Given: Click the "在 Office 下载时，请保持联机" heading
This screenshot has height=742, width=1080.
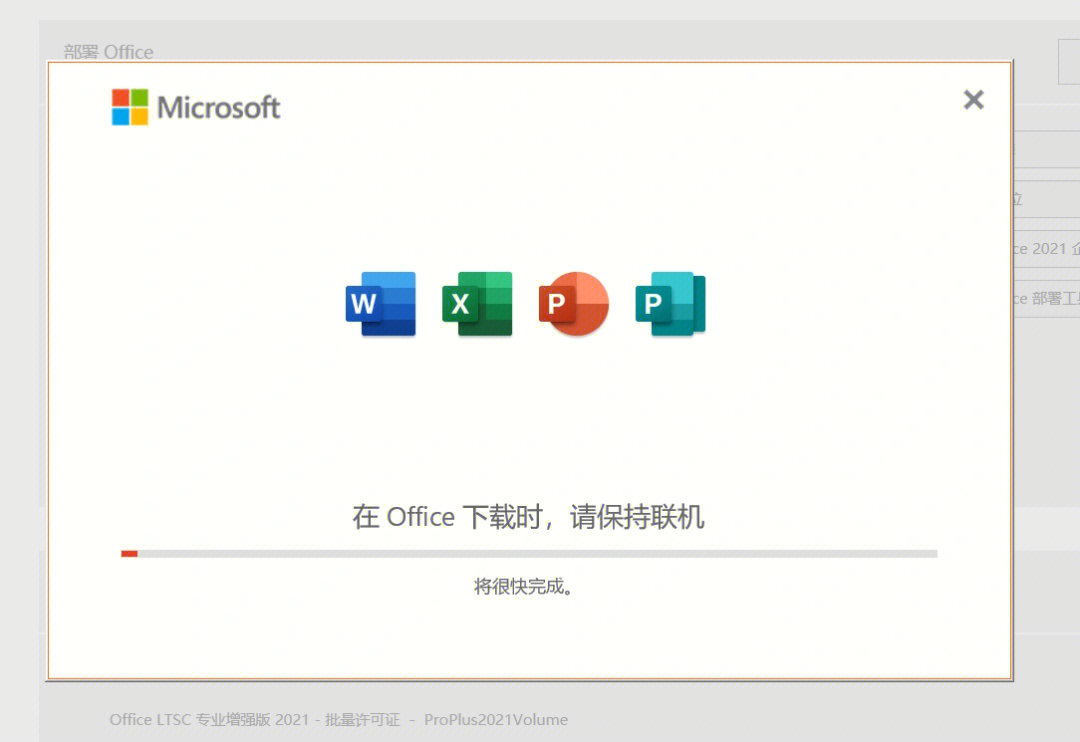Looking at the screenshot, I should [x=528, y=517].
